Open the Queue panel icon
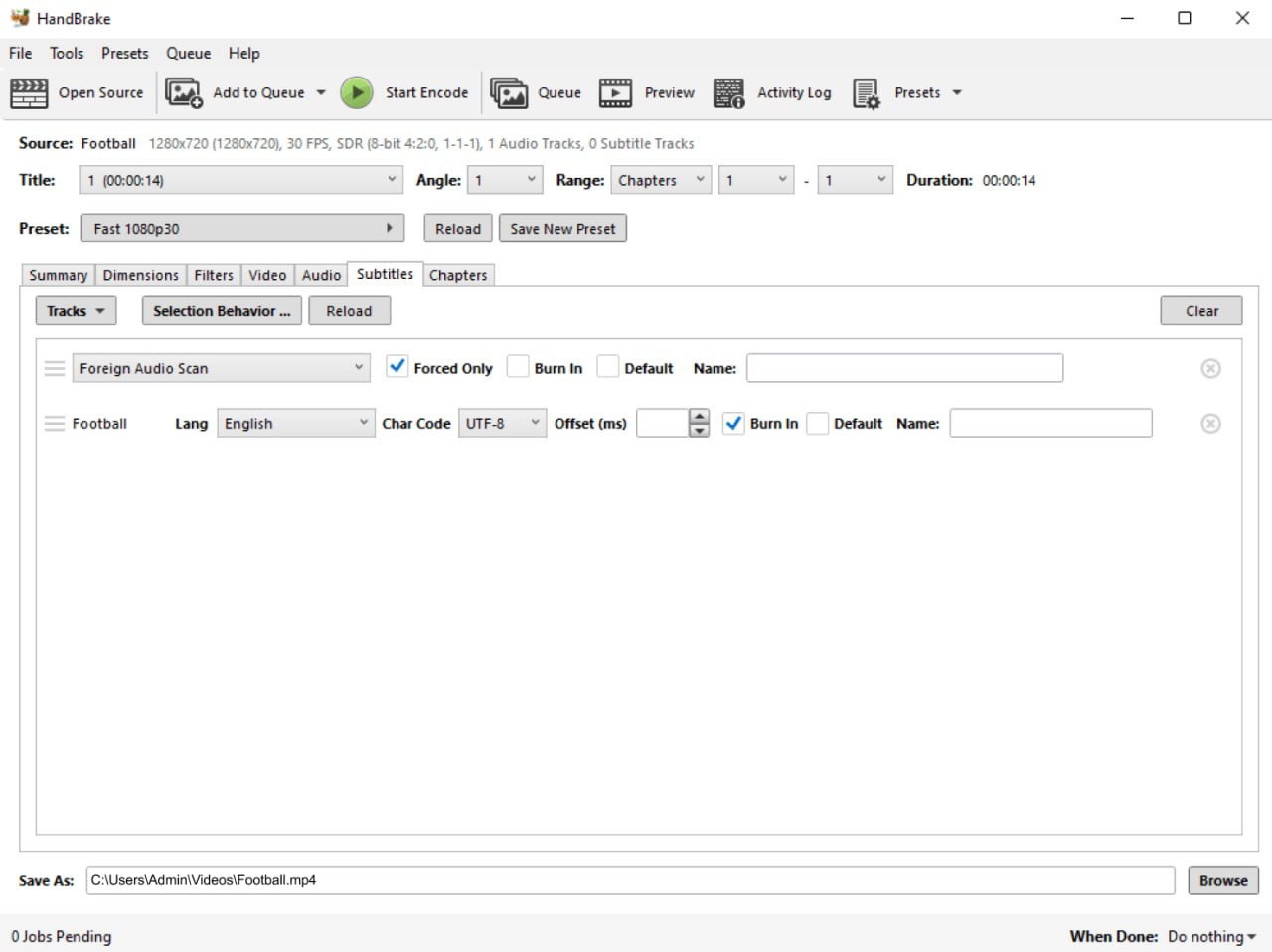The image size is (1272, 952). pyautogui.click(x=510, y=92)
